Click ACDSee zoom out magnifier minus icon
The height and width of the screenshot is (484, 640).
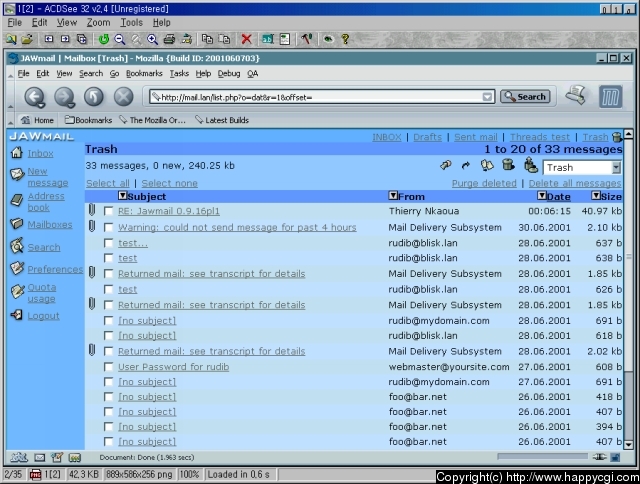pyautogui.click(x=120, y=39)
